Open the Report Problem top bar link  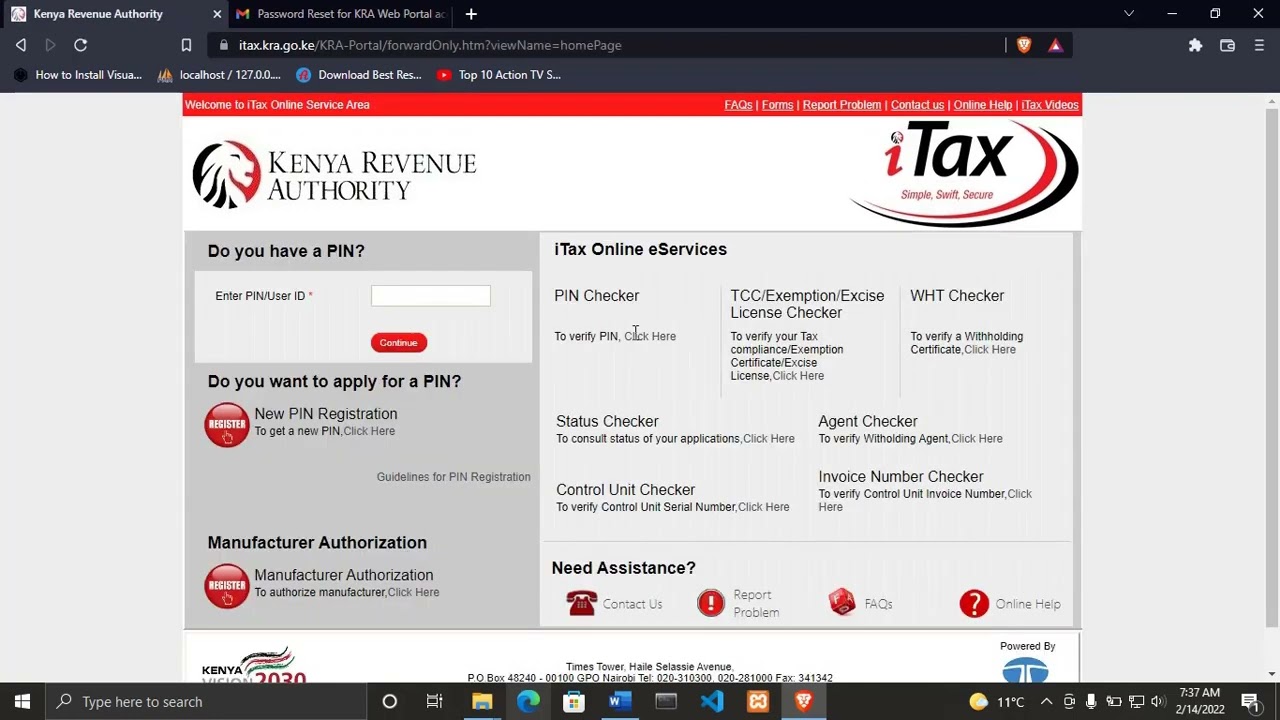tap(841, 105)
